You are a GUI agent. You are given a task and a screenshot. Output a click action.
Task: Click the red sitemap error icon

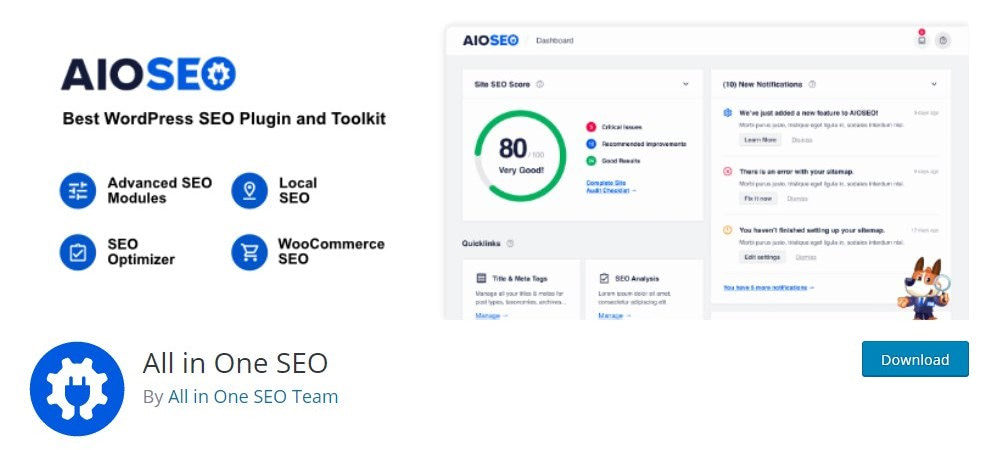tap(727, 172)
